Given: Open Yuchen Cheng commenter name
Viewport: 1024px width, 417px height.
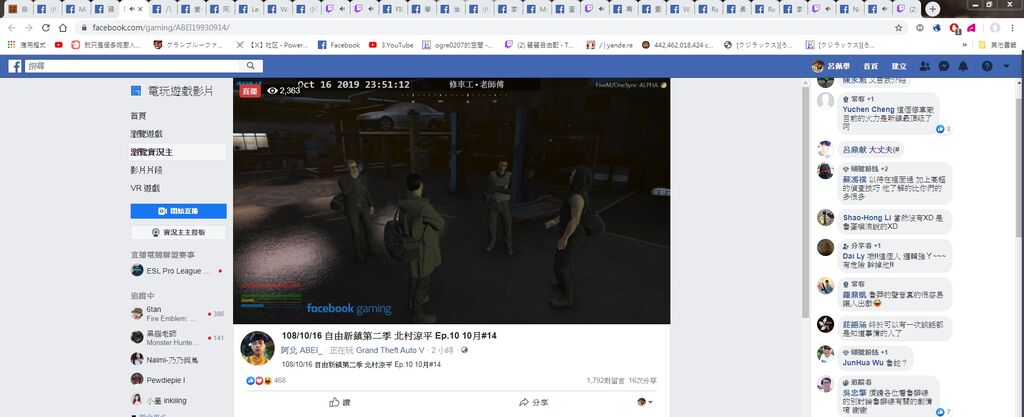Looking at the screenshot, I should (869, 110).
